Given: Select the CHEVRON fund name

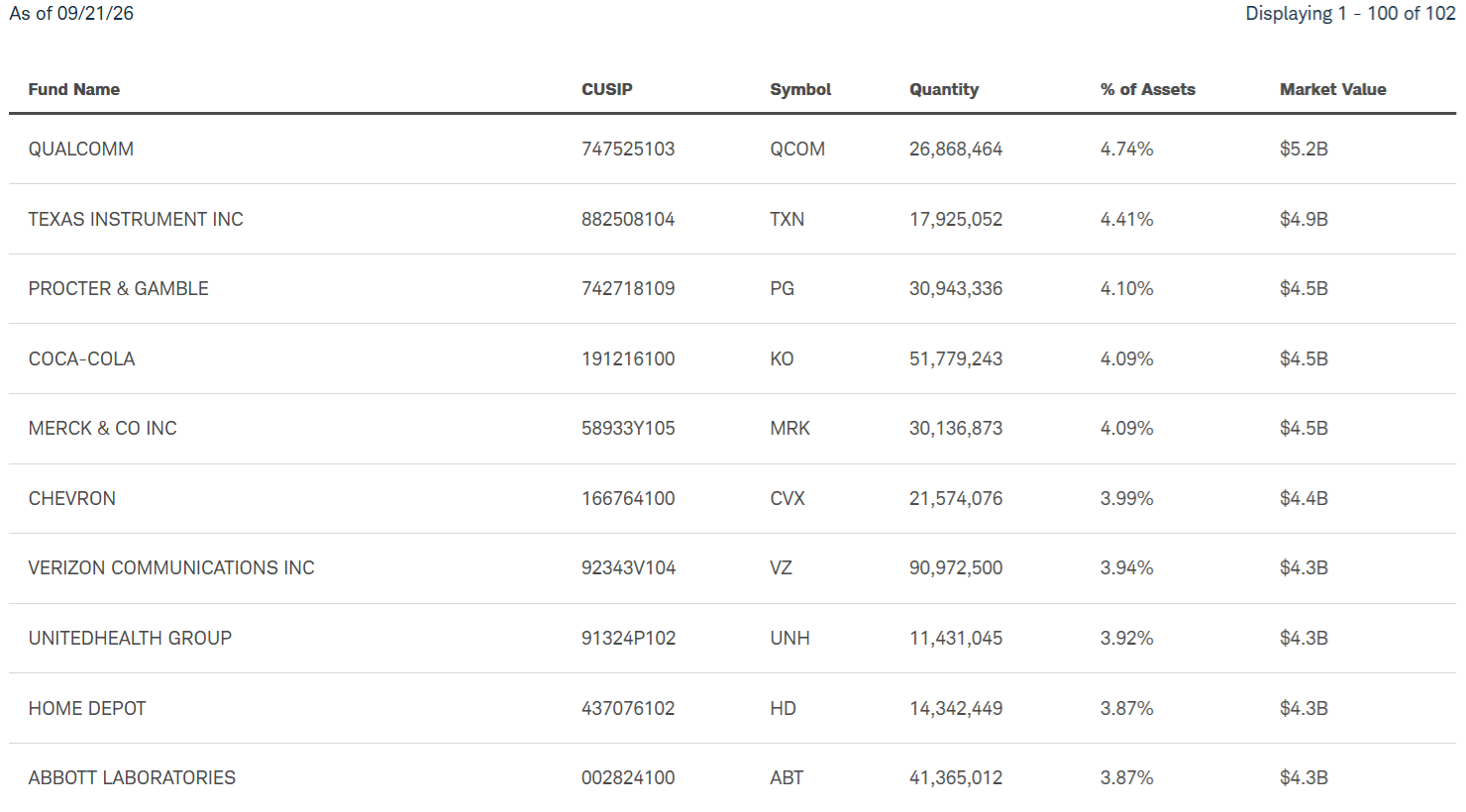Looking at the screenshot, I should click(x=72, y=498).
